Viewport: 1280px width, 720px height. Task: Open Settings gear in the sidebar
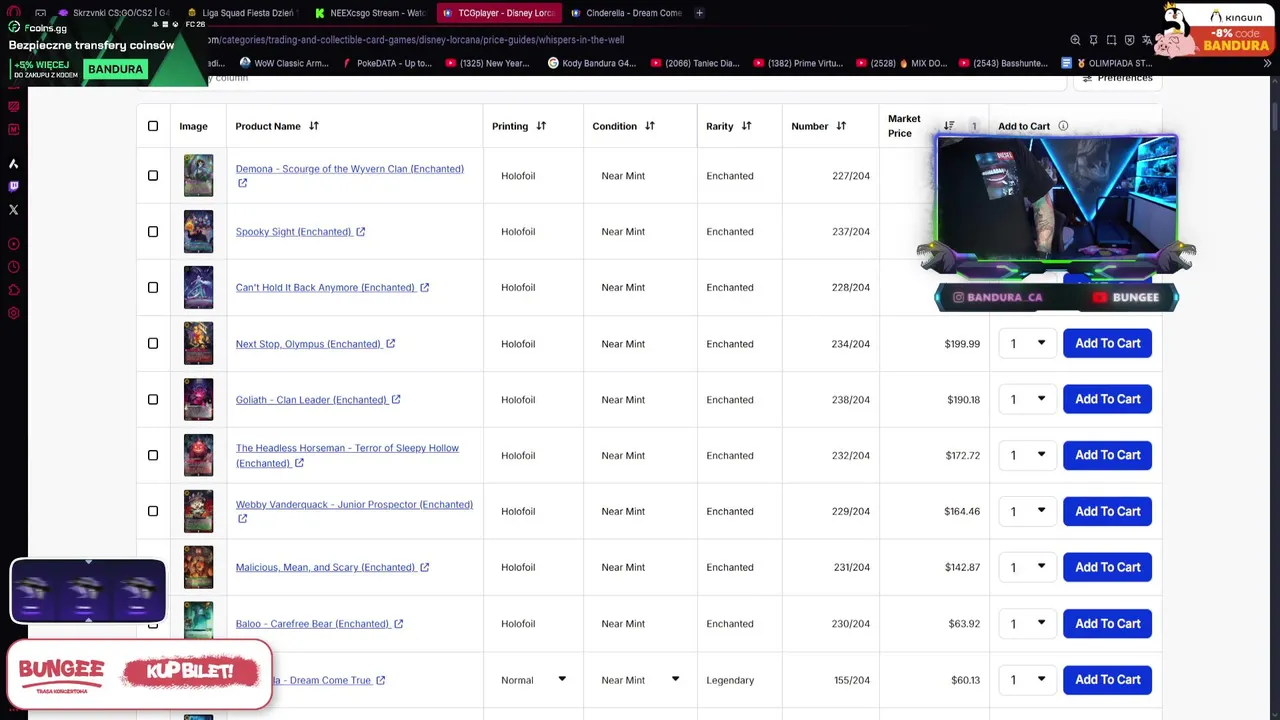point(13,313)
